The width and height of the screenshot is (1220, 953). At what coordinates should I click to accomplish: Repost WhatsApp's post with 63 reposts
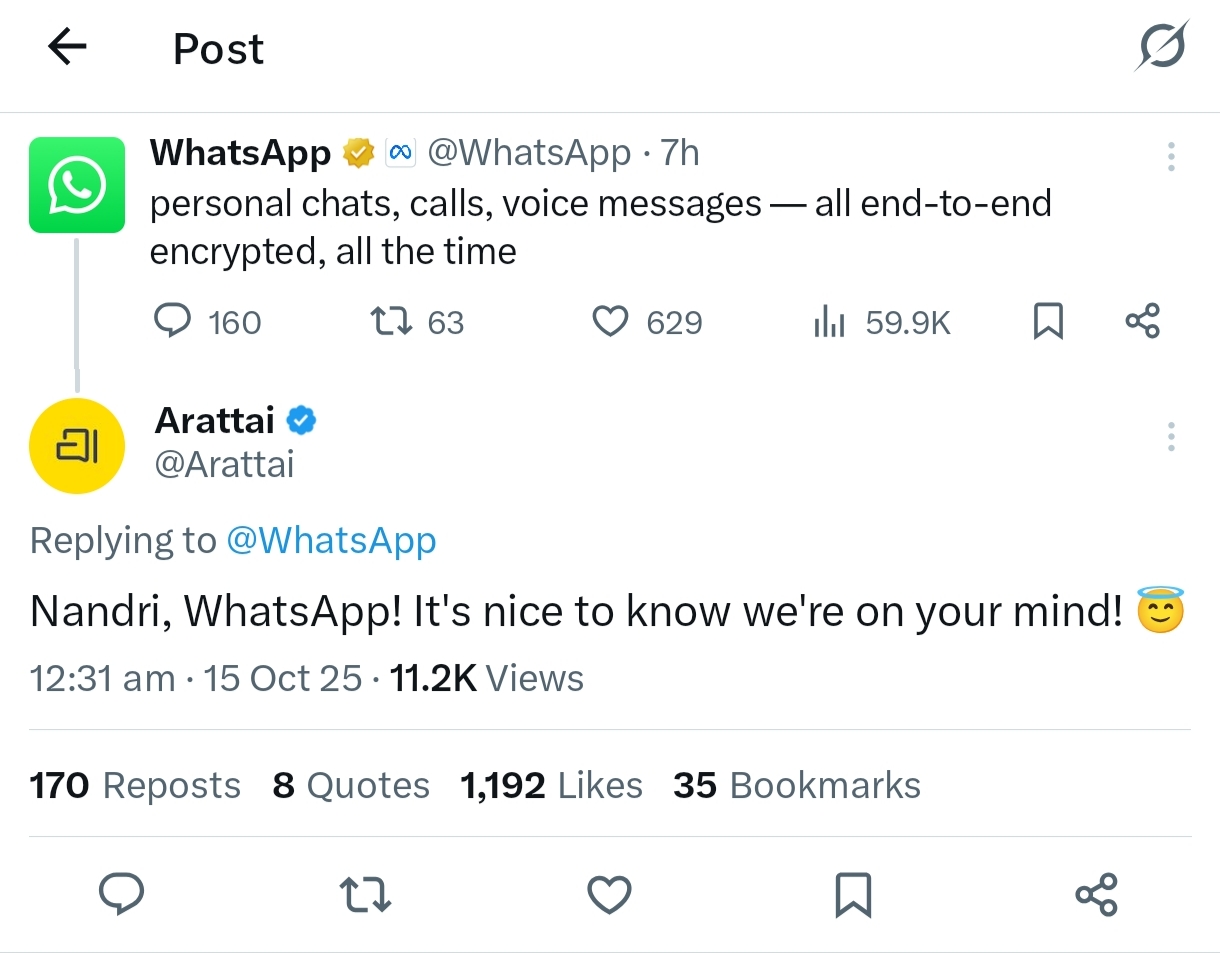pos(389,321)
